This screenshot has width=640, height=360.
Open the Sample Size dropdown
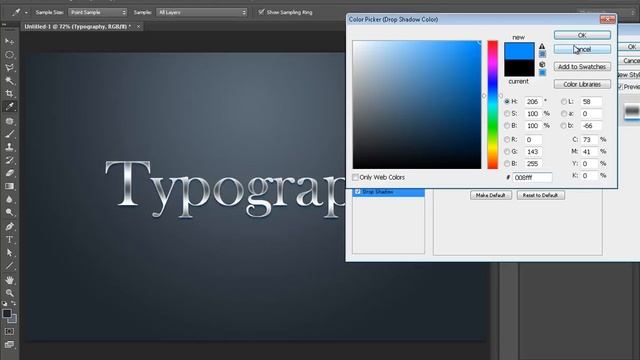click(98, 12)
